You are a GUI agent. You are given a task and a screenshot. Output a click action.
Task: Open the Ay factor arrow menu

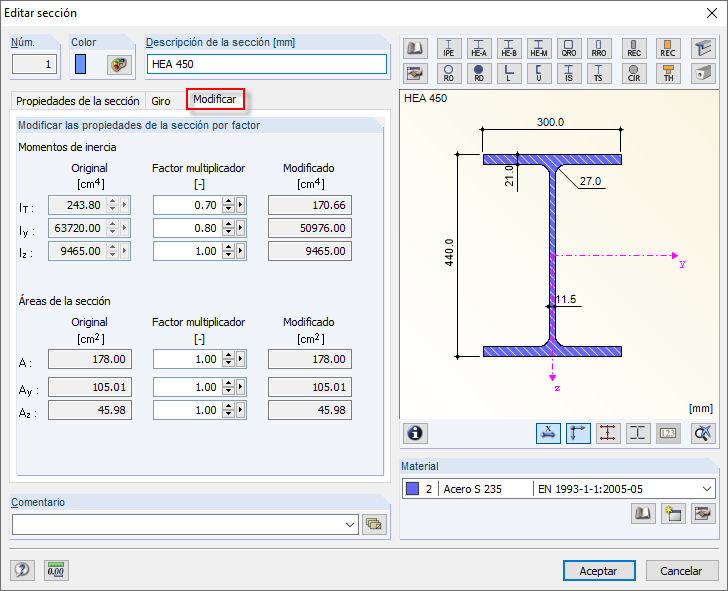tap(240, 387)
